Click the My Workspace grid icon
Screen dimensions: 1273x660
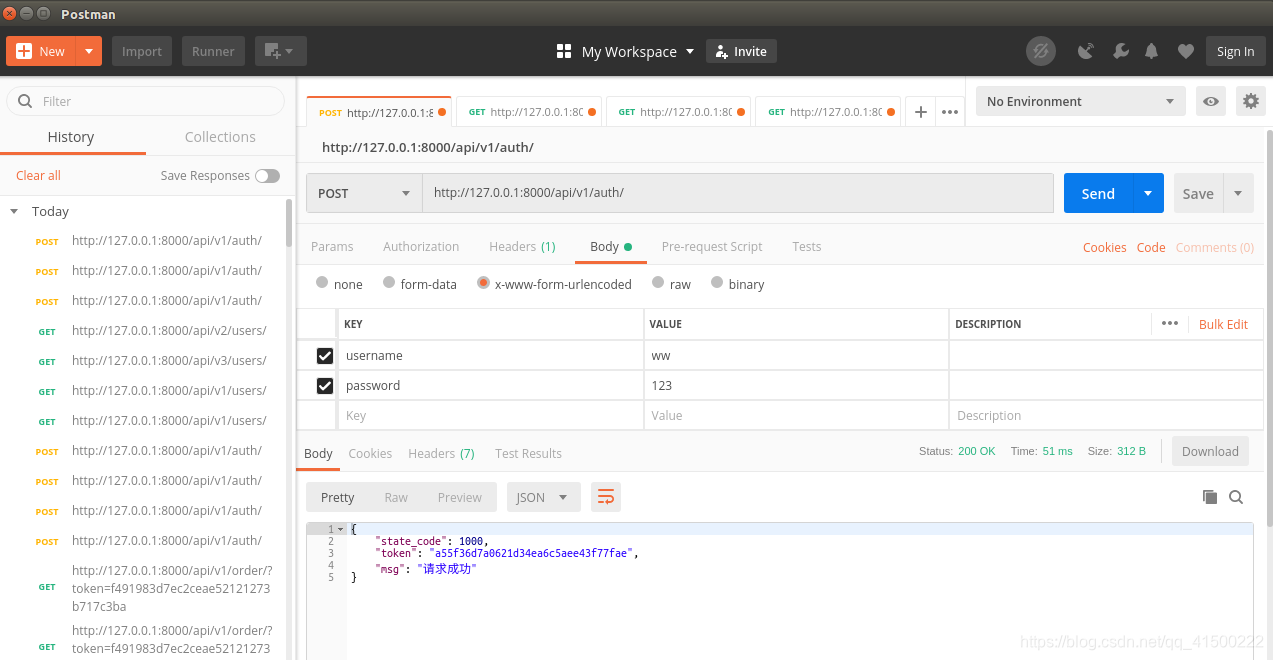[x=564, y=51]
